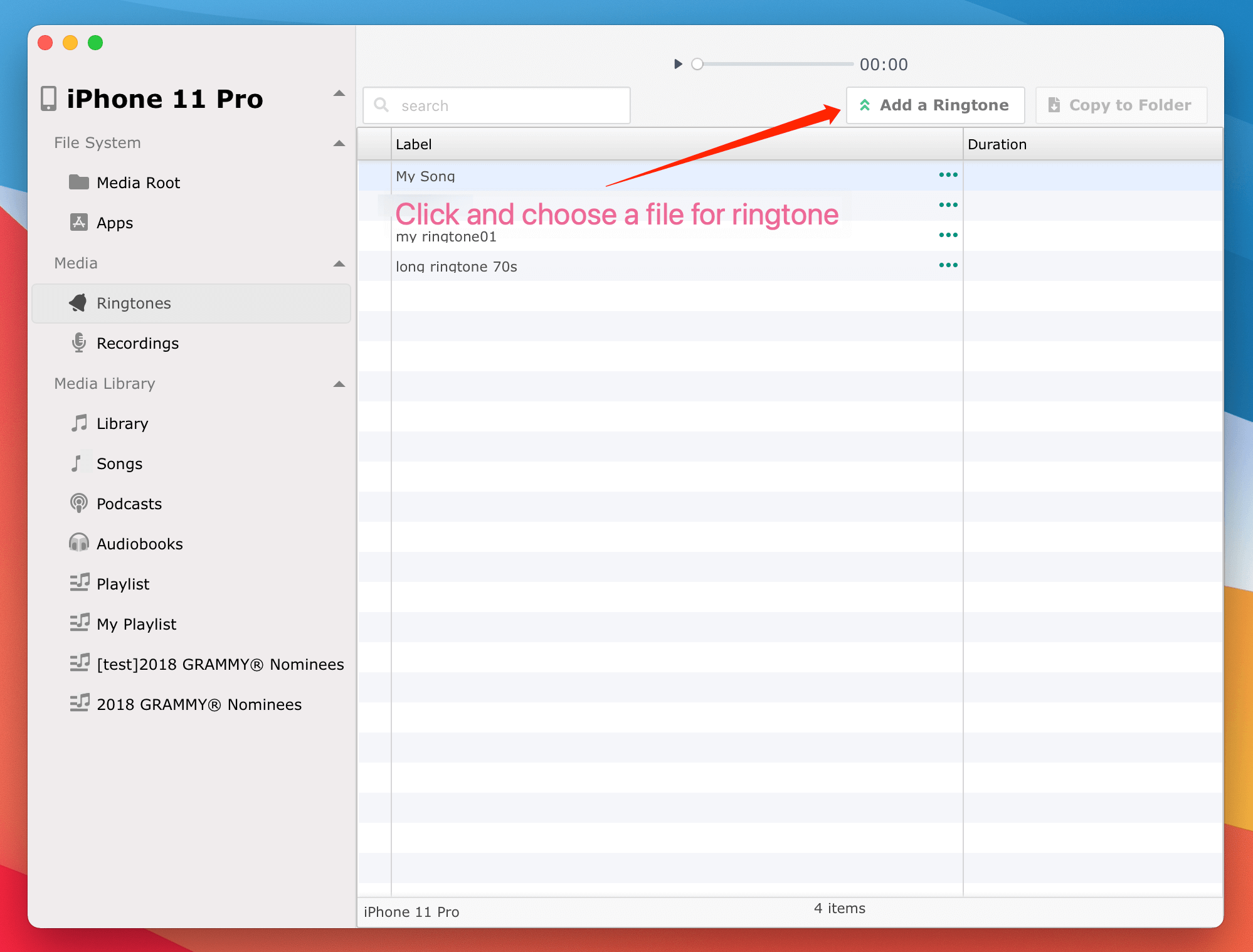
Task: Click the magnifier search icon
Action: 381,105
